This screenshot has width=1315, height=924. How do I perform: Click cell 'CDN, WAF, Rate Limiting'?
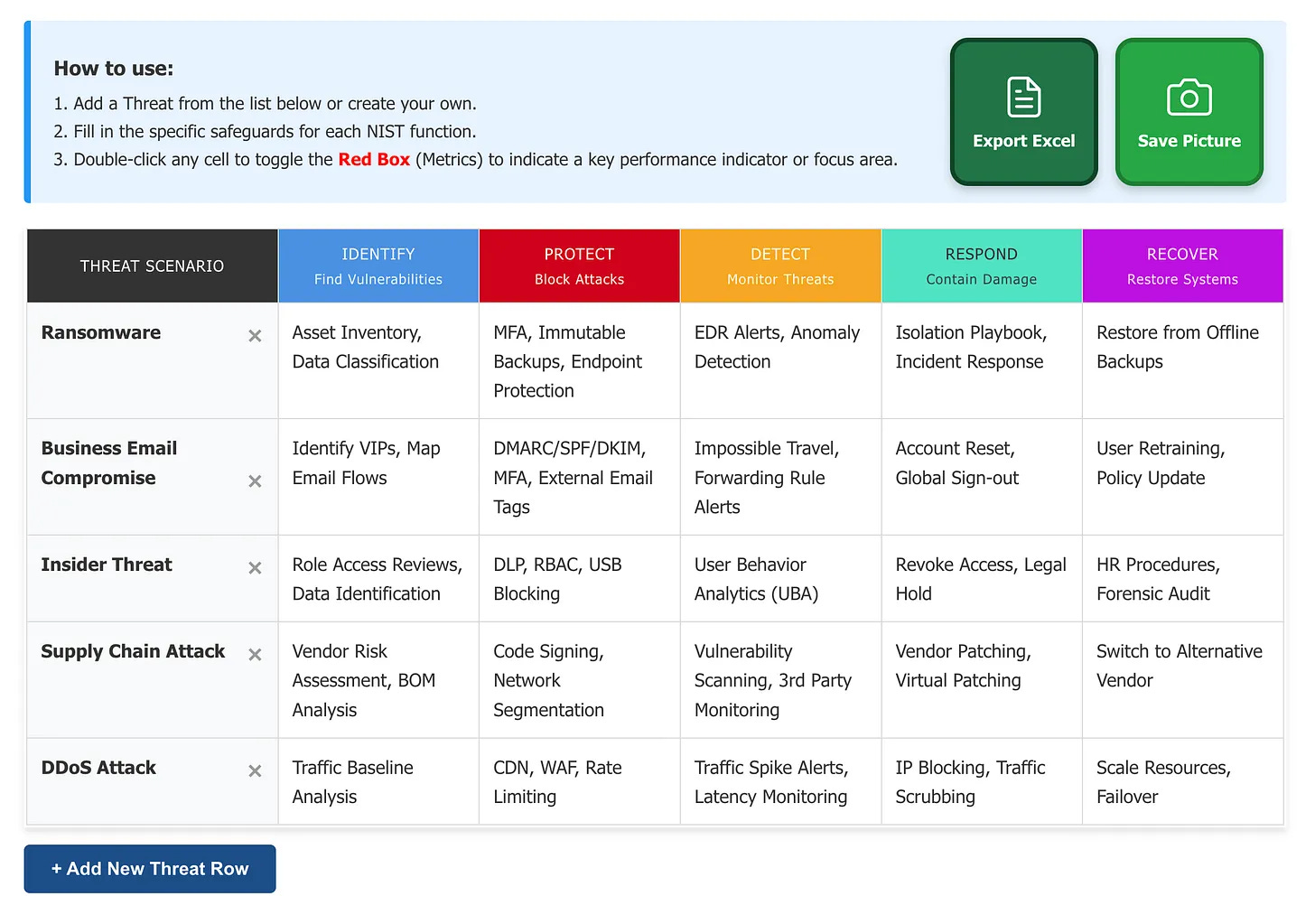pos(579,781)
